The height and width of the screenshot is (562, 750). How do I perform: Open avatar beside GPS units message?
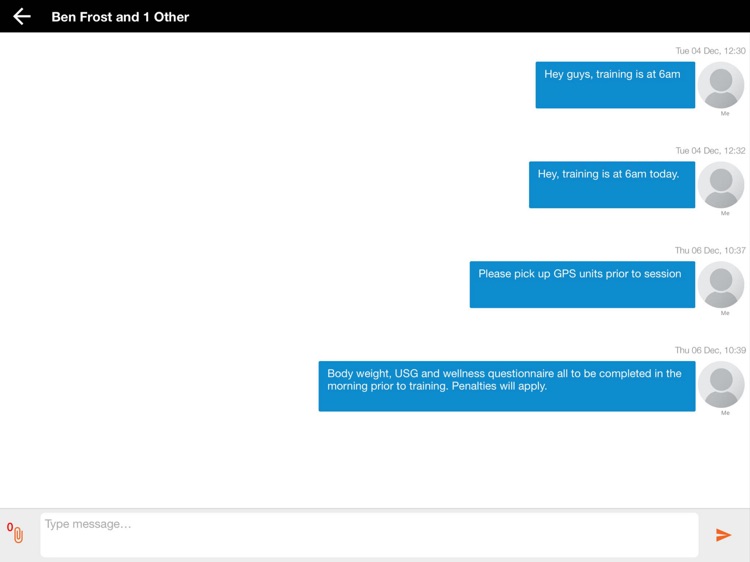(721, 285)
